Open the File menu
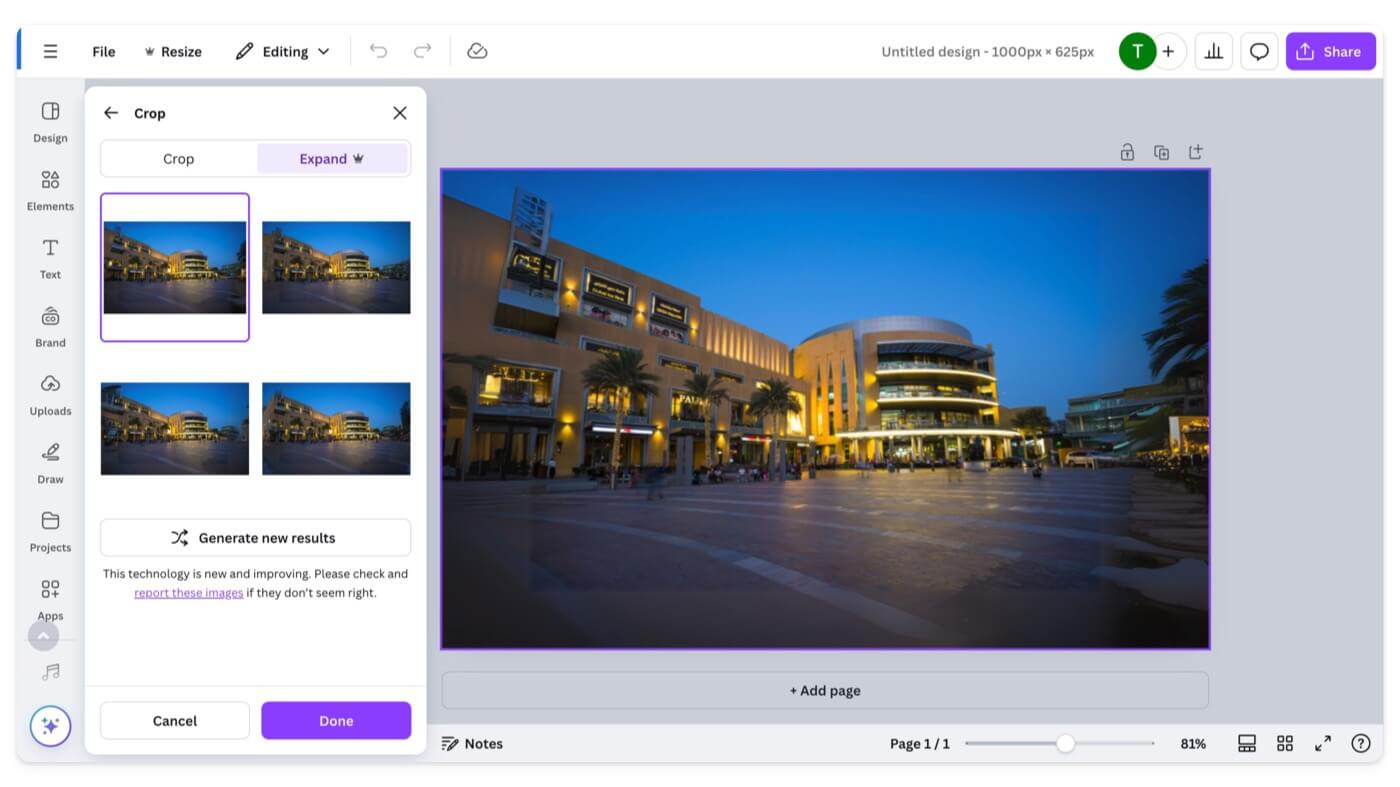The image size is (1400, 787). tap(103, 51)
